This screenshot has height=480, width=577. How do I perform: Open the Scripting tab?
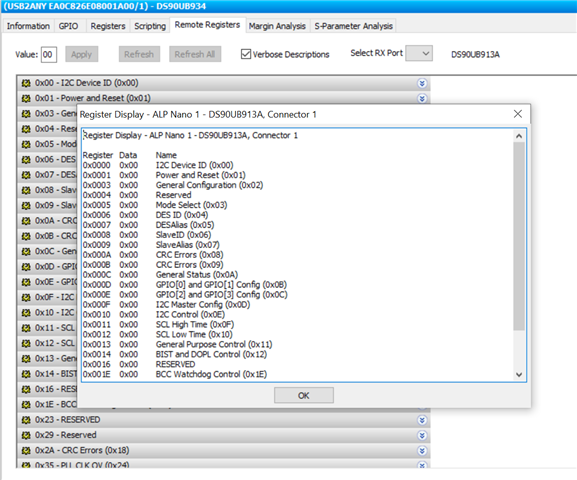tap(150, 26)
